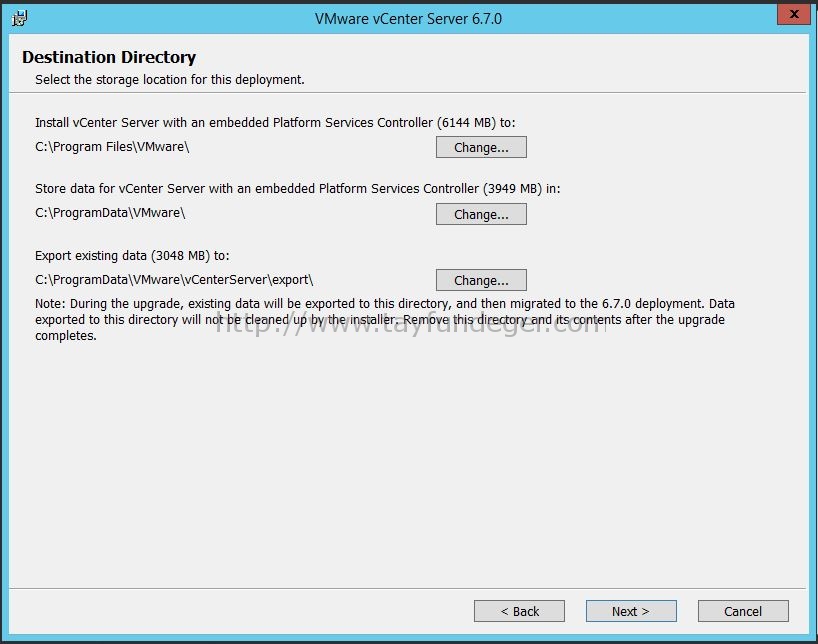Click the VMware vCenter Server 6.7.0 title

point(408,19)
